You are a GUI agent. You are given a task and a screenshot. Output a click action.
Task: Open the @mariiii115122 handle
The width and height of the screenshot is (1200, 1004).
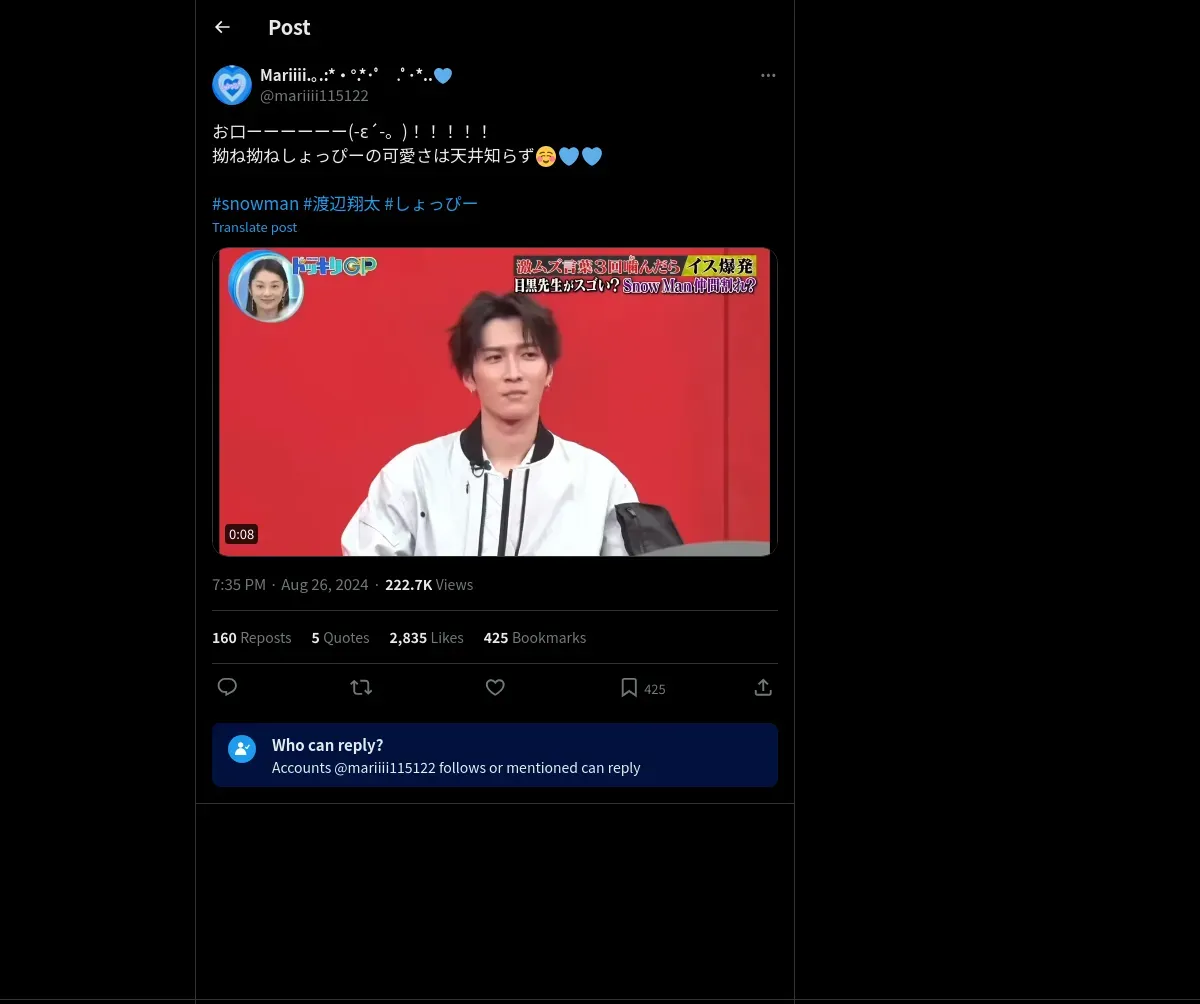[x=314, y=96]
